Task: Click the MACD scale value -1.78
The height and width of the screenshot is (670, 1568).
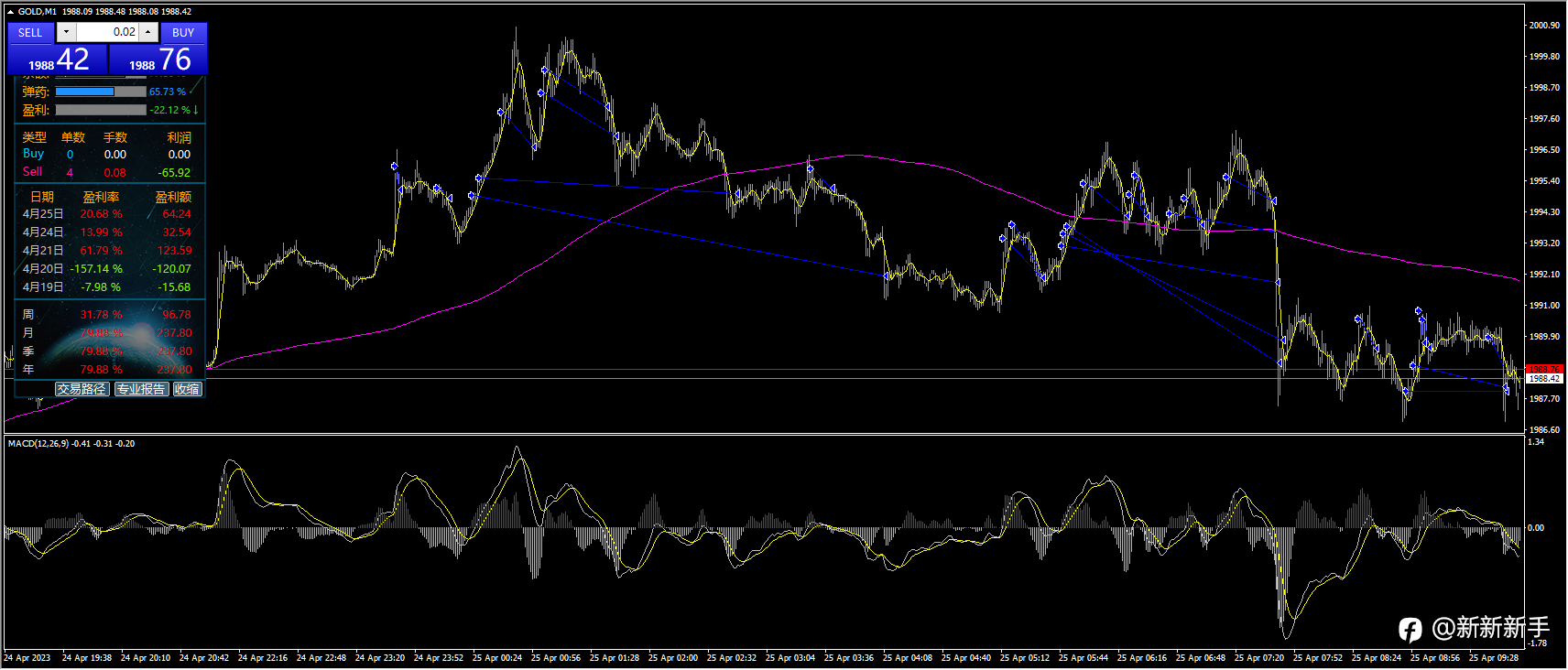Action: [x=1538, y=643]
